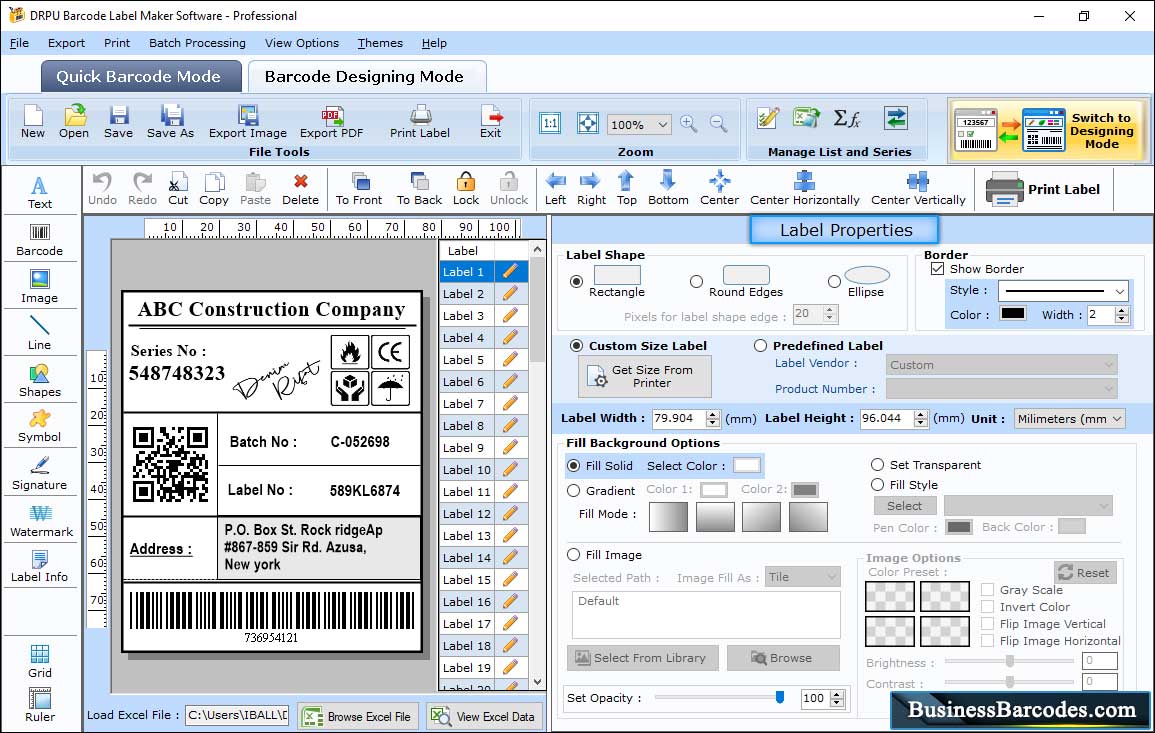The width and height of the screenshot is (1155, 733).
Task: Select the Fill Style radio button
Action: point(877,485)
